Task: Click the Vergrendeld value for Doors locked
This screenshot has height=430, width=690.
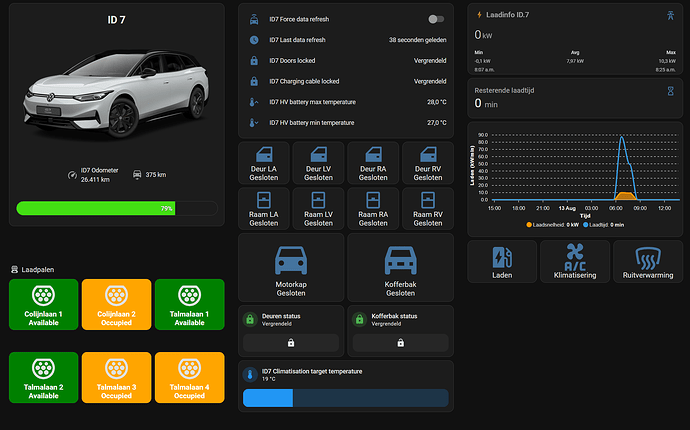Action: point(430,61)
